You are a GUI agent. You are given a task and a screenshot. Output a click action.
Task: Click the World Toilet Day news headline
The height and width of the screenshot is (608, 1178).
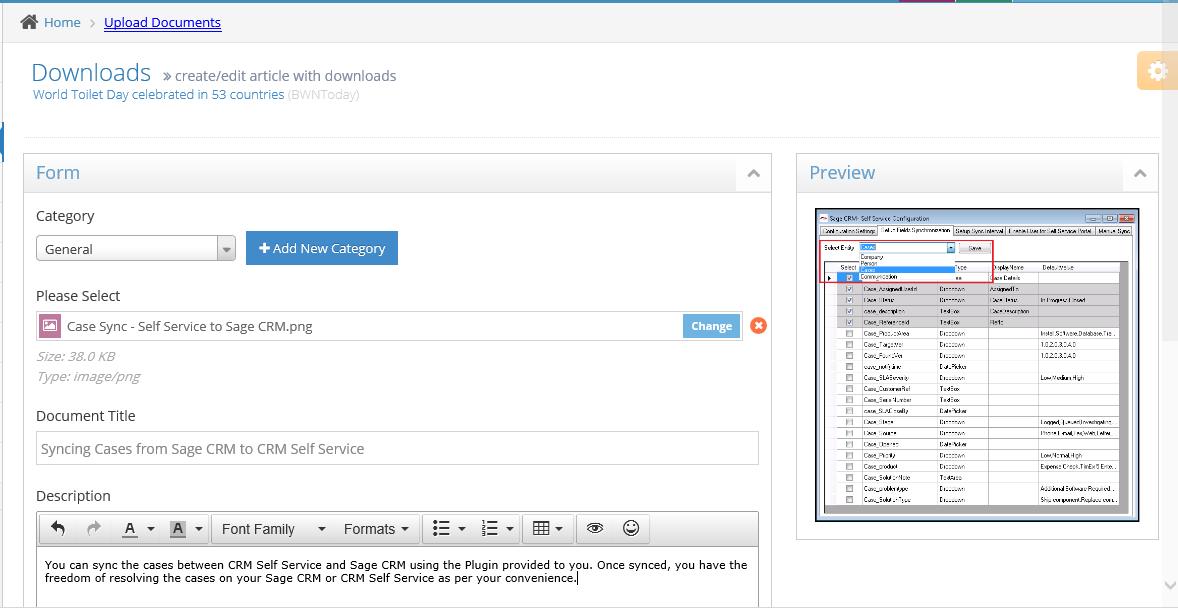click(159, 95)
